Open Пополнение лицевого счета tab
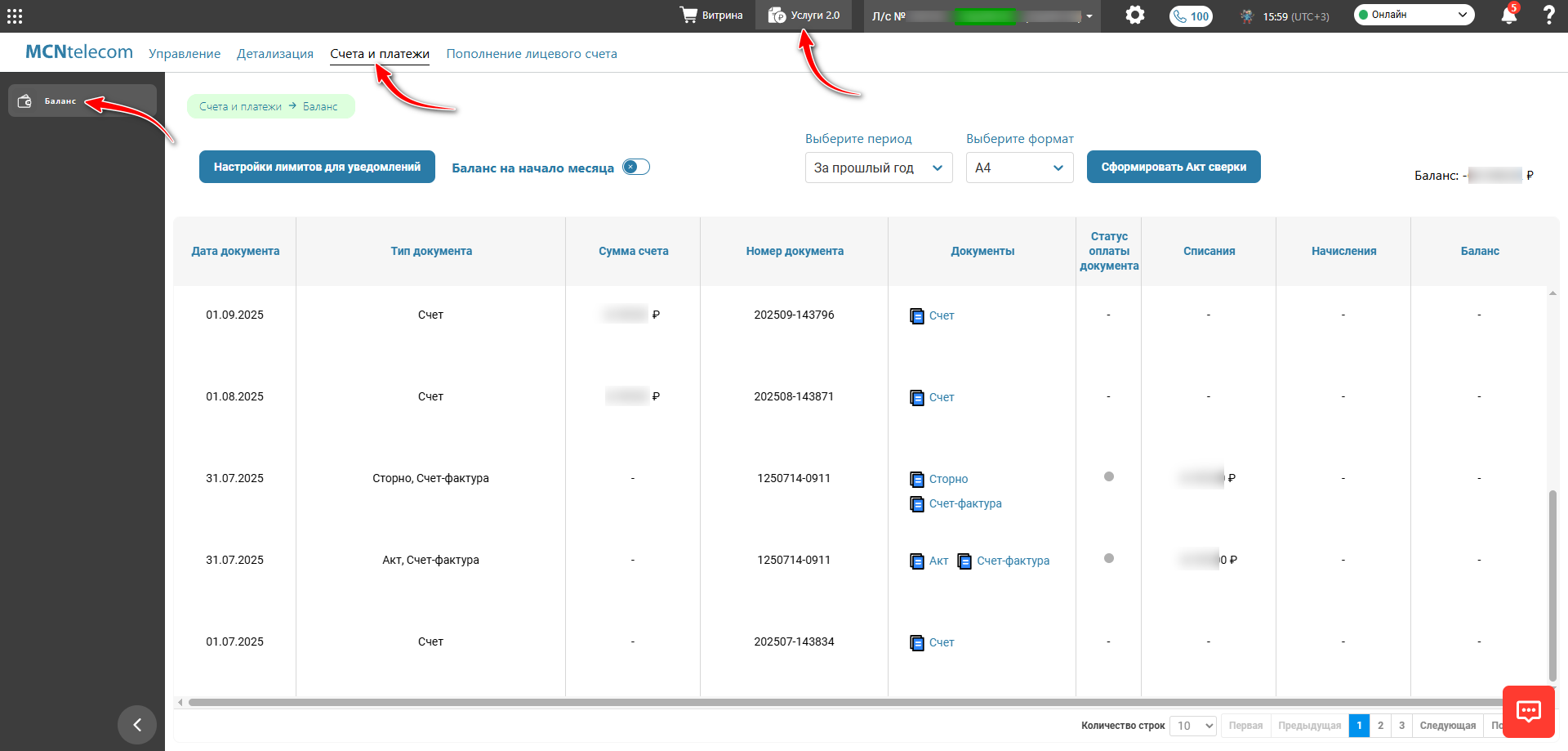This screenshot has width=1568, height=751. 532,54
